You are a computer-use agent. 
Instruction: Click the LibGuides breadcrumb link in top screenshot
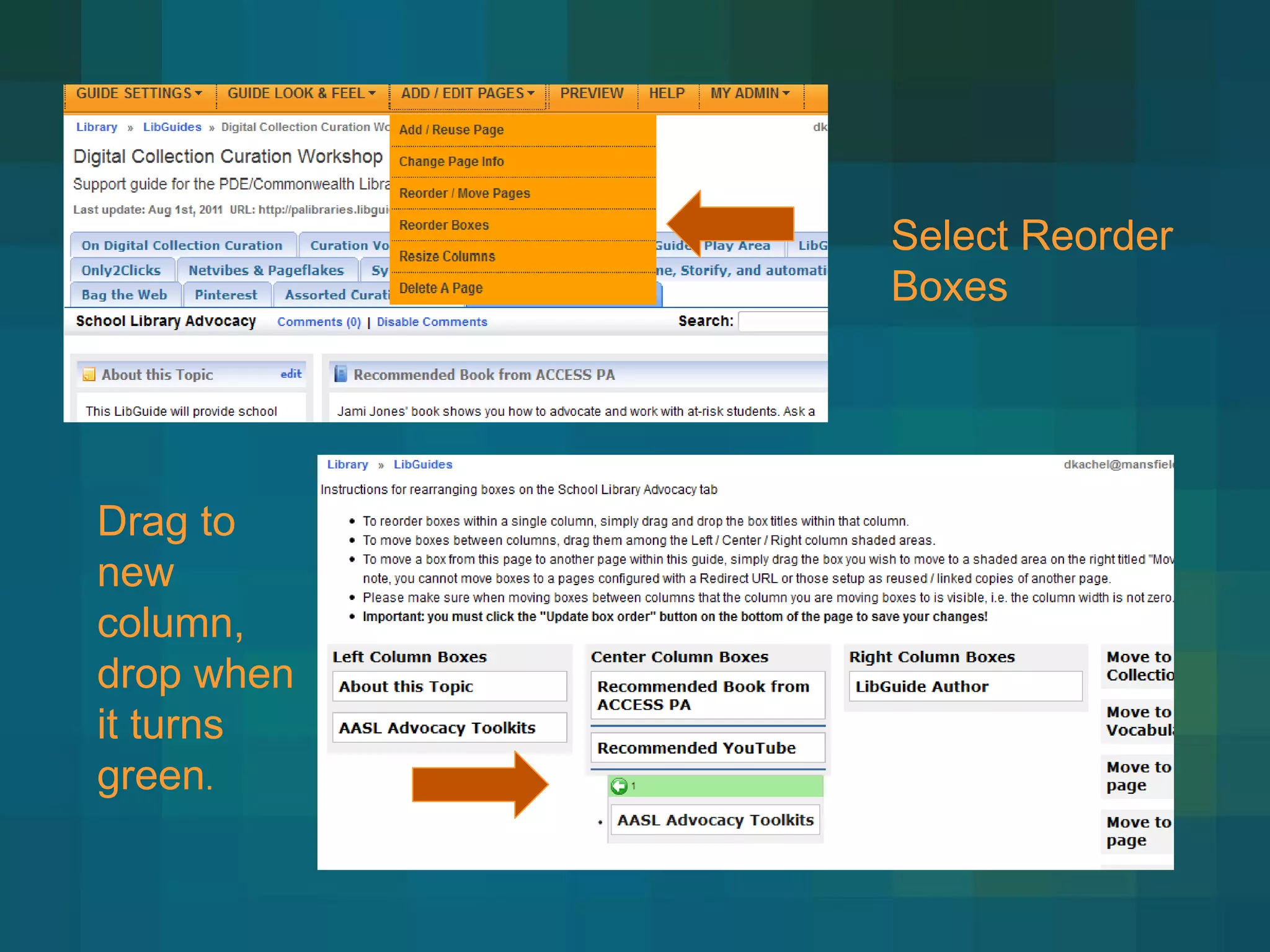(x=172, y=127)
